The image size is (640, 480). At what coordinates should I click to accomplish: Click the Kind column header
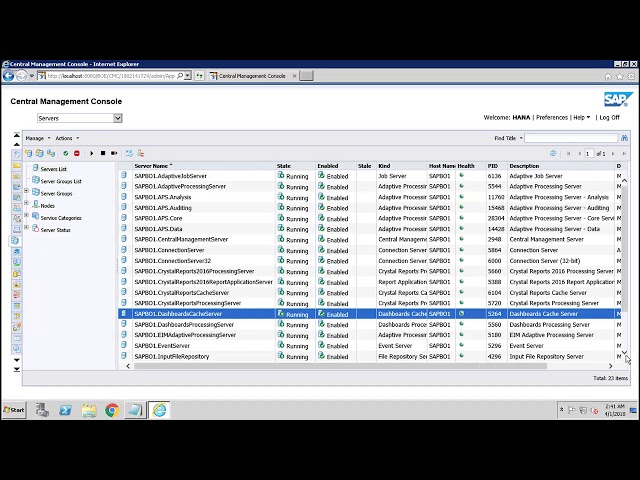[x=384, y=166]
